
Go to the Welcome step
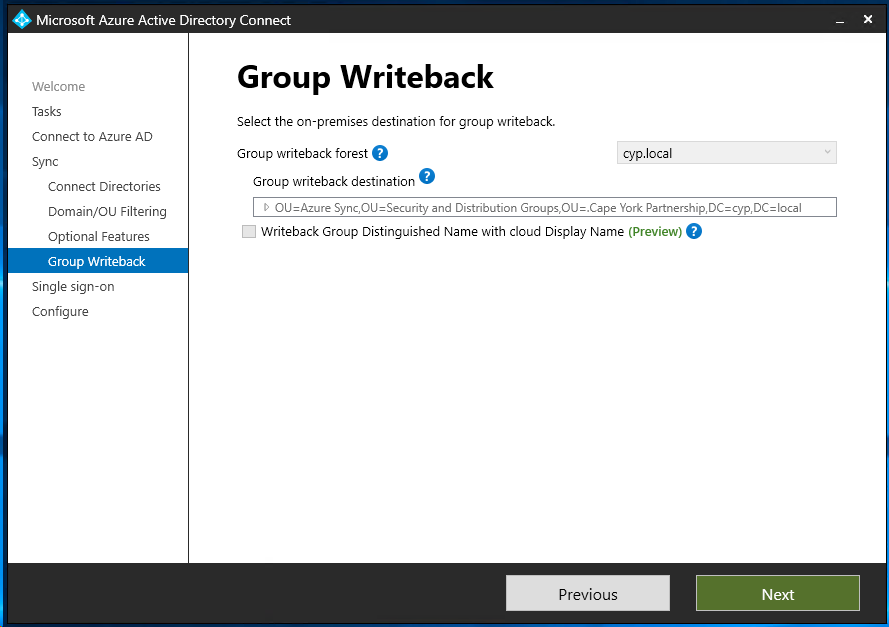(58, 86)
